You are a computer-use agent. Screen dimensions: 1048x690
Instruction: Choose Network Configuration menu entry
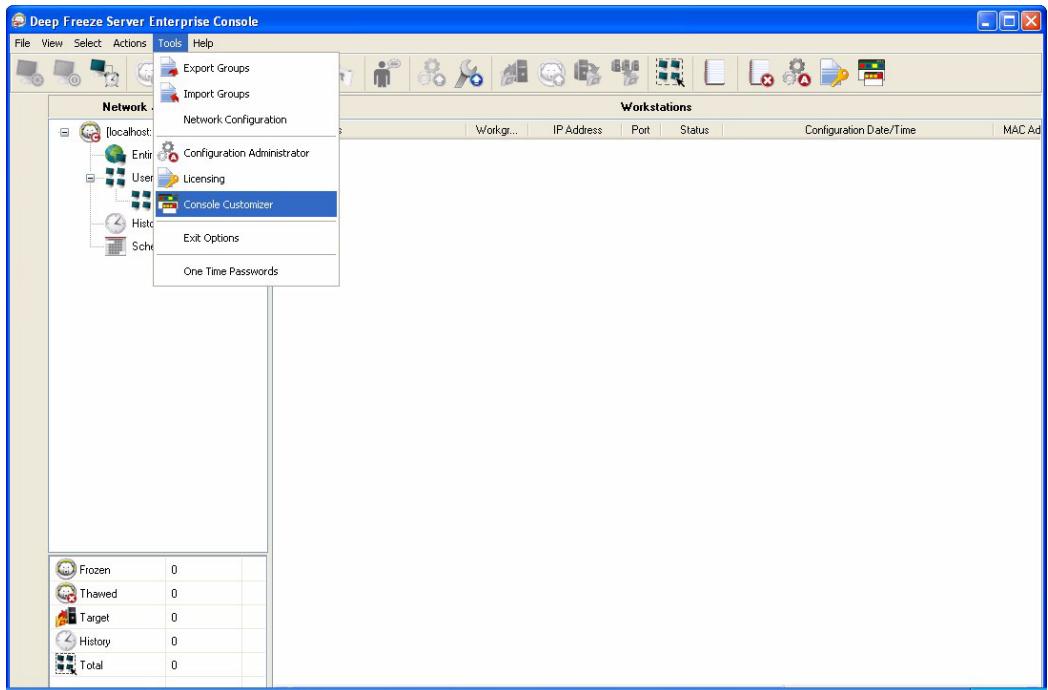246,120
